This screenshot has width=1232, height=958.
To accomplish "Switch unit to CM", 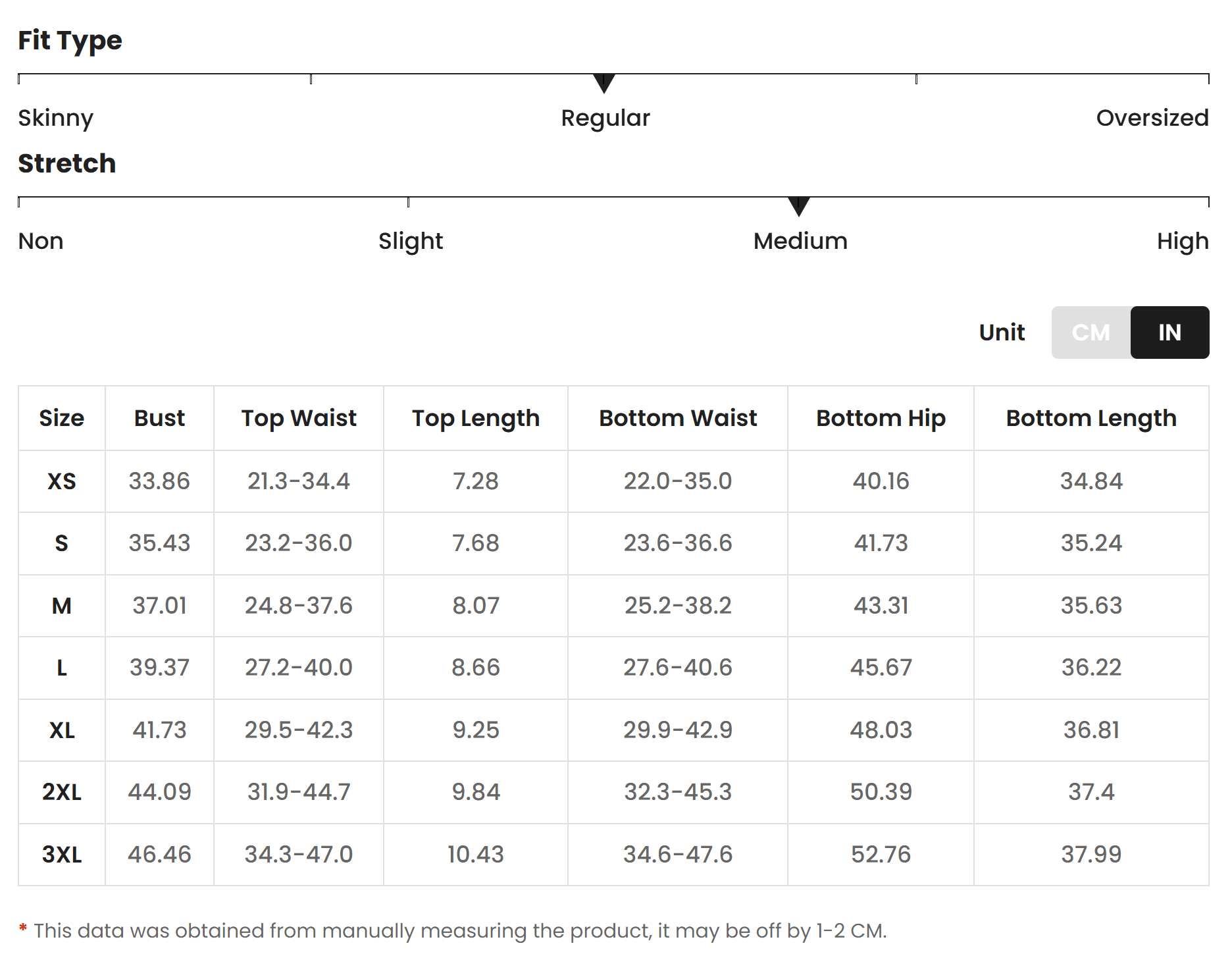I will [x=1091, y=333].
